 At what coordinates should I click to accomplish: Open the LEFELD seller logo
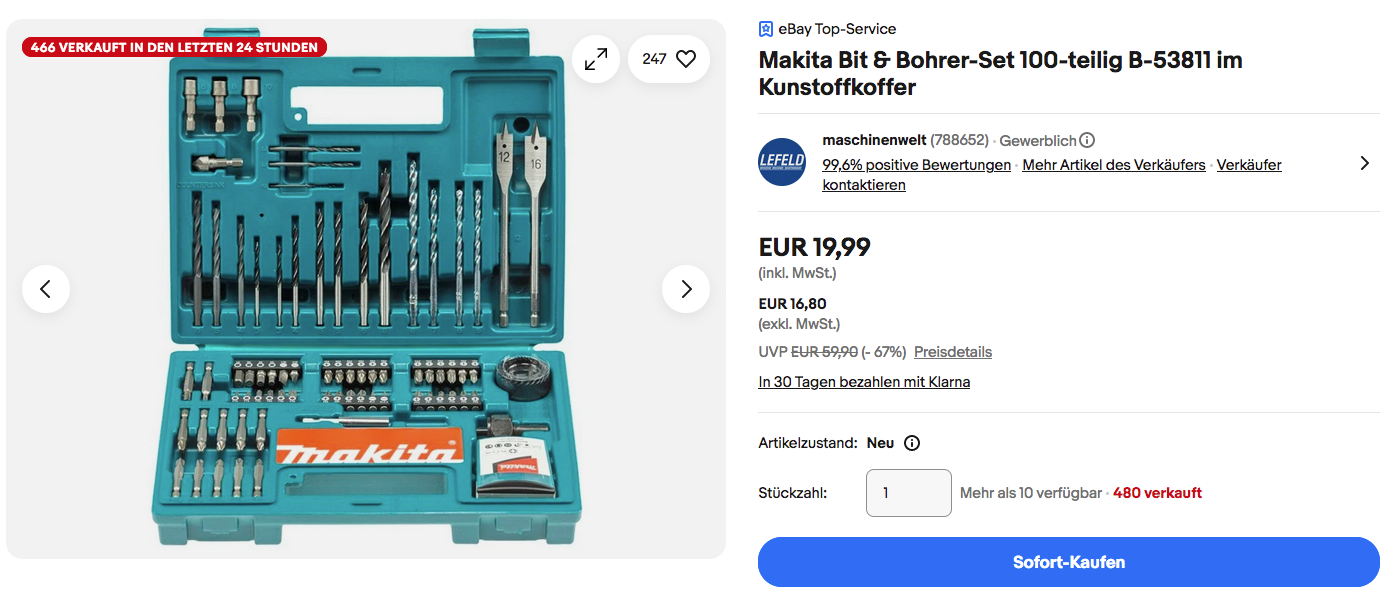click(782, 162)
